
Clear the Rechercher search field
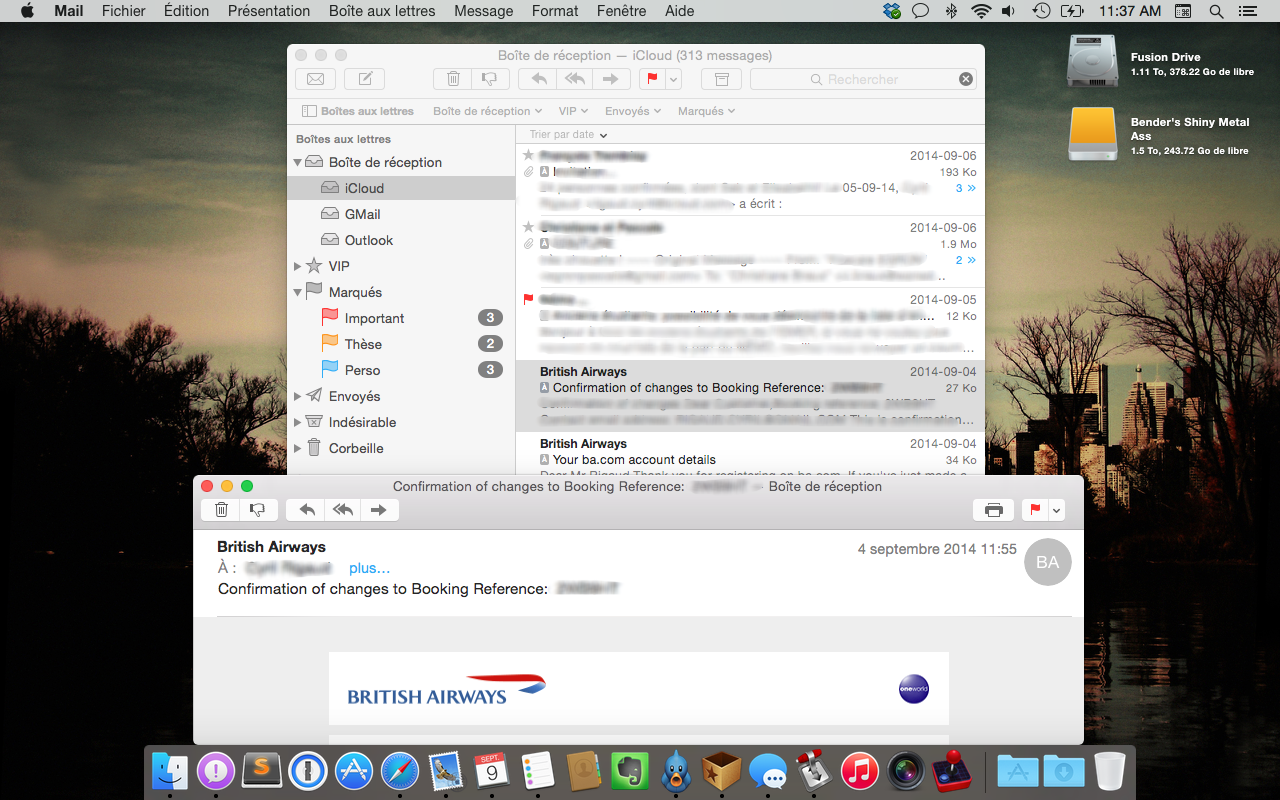point(965,79)
